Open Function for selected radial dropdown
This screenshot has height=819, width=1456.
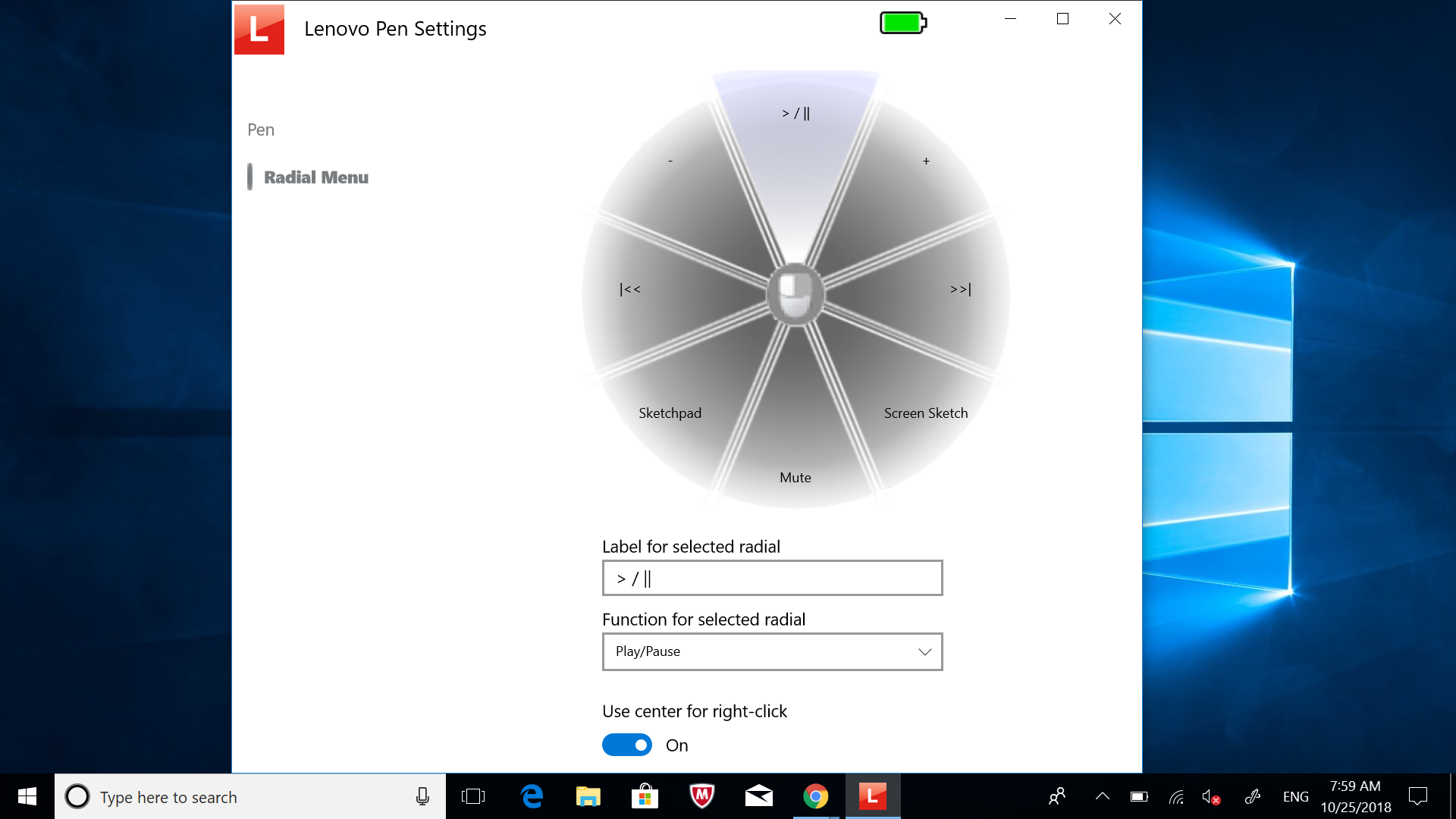[772, 651]
